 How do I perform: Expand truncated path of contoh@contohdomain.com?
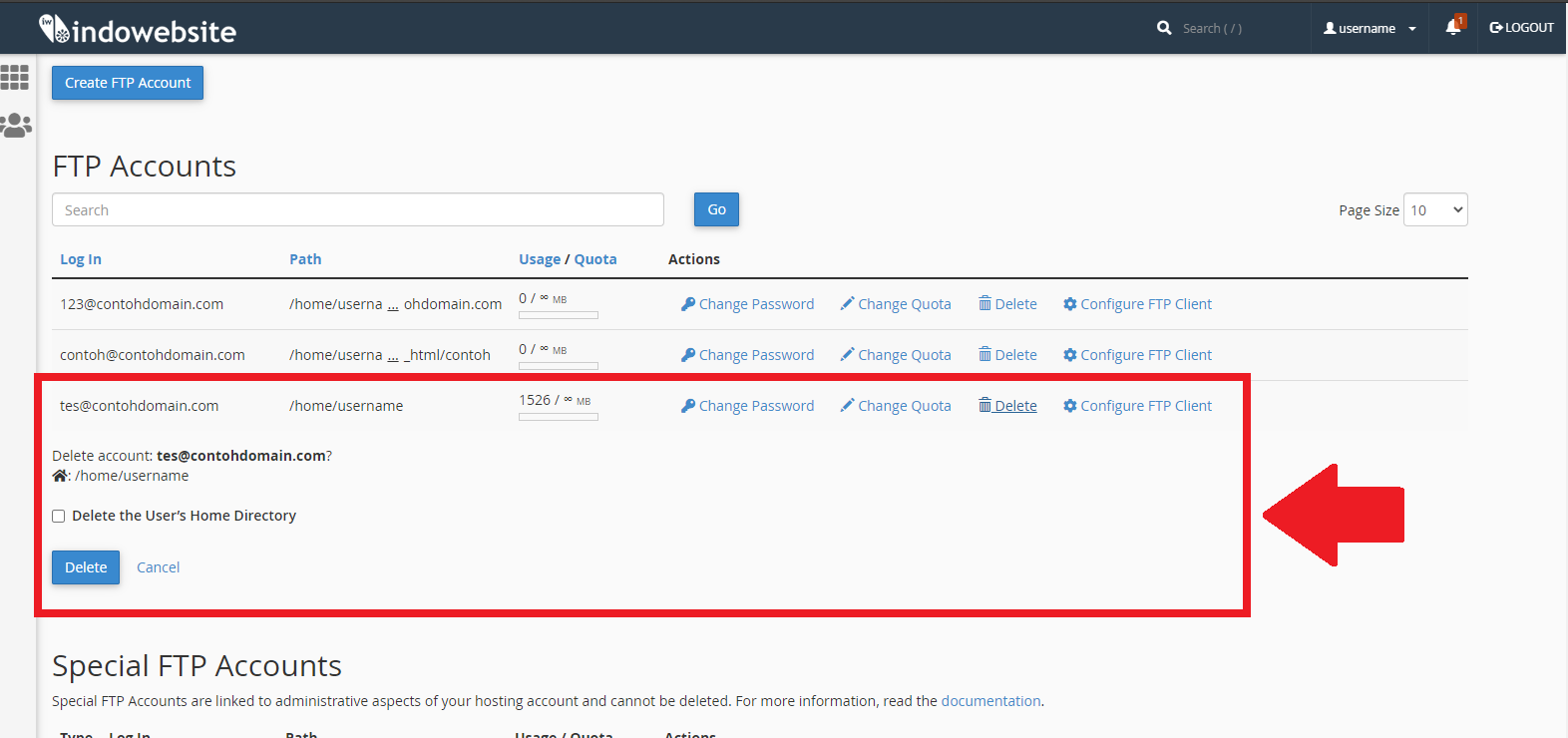393,356
